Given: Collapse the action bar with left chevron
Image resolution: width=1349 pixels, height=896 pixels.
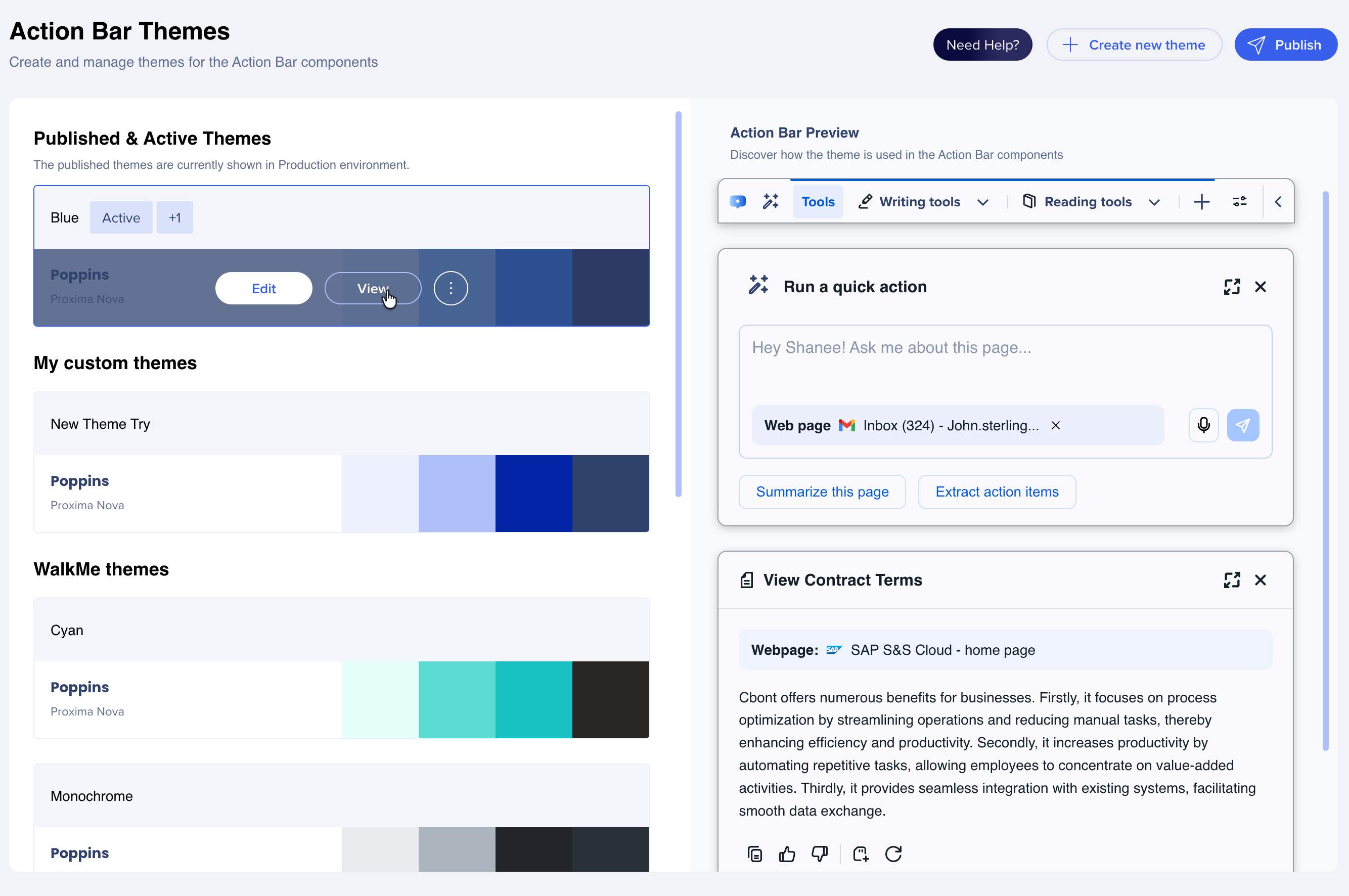Looking at the screenshot, I should 1278,201.
